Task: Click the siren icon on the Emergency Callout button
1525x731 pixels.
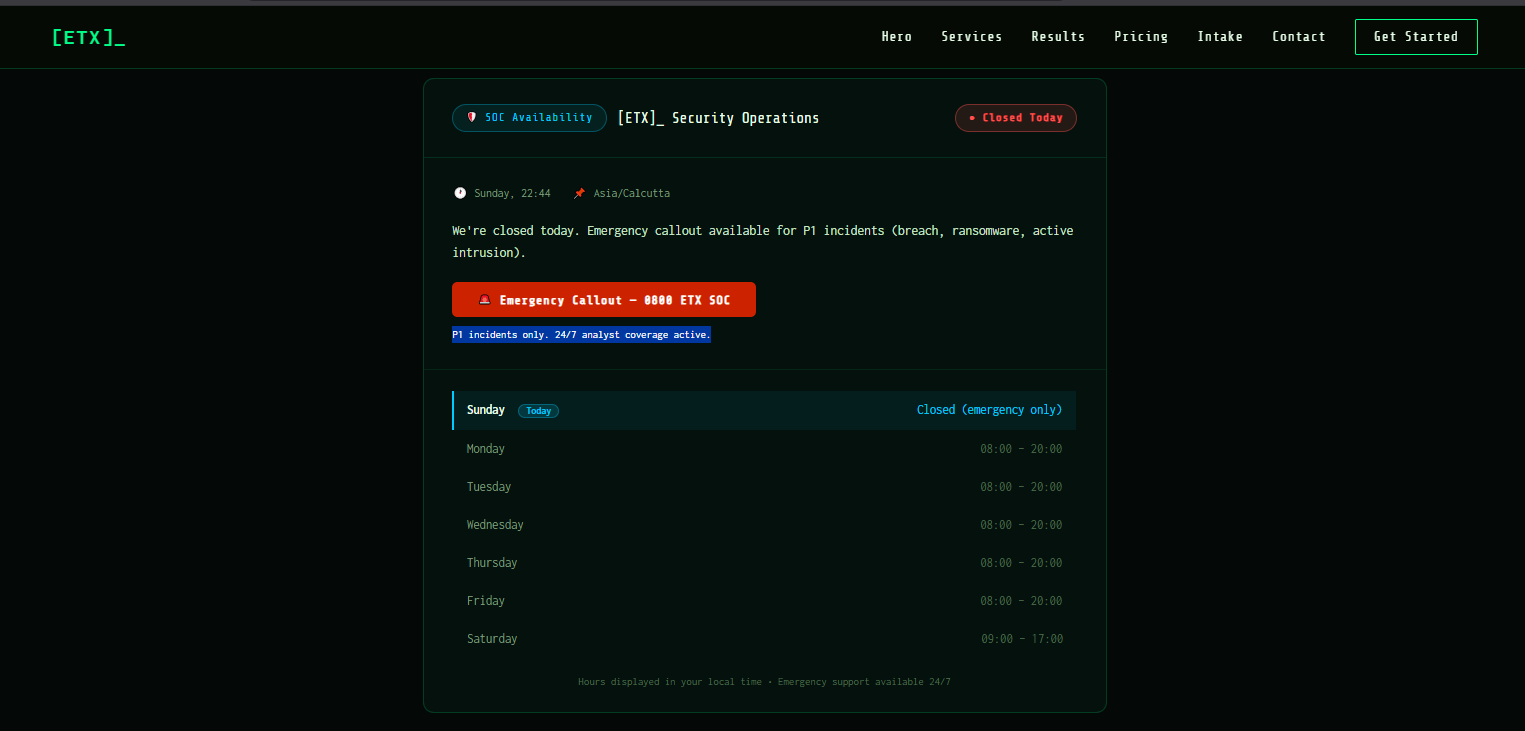Action: coord(485,300)
